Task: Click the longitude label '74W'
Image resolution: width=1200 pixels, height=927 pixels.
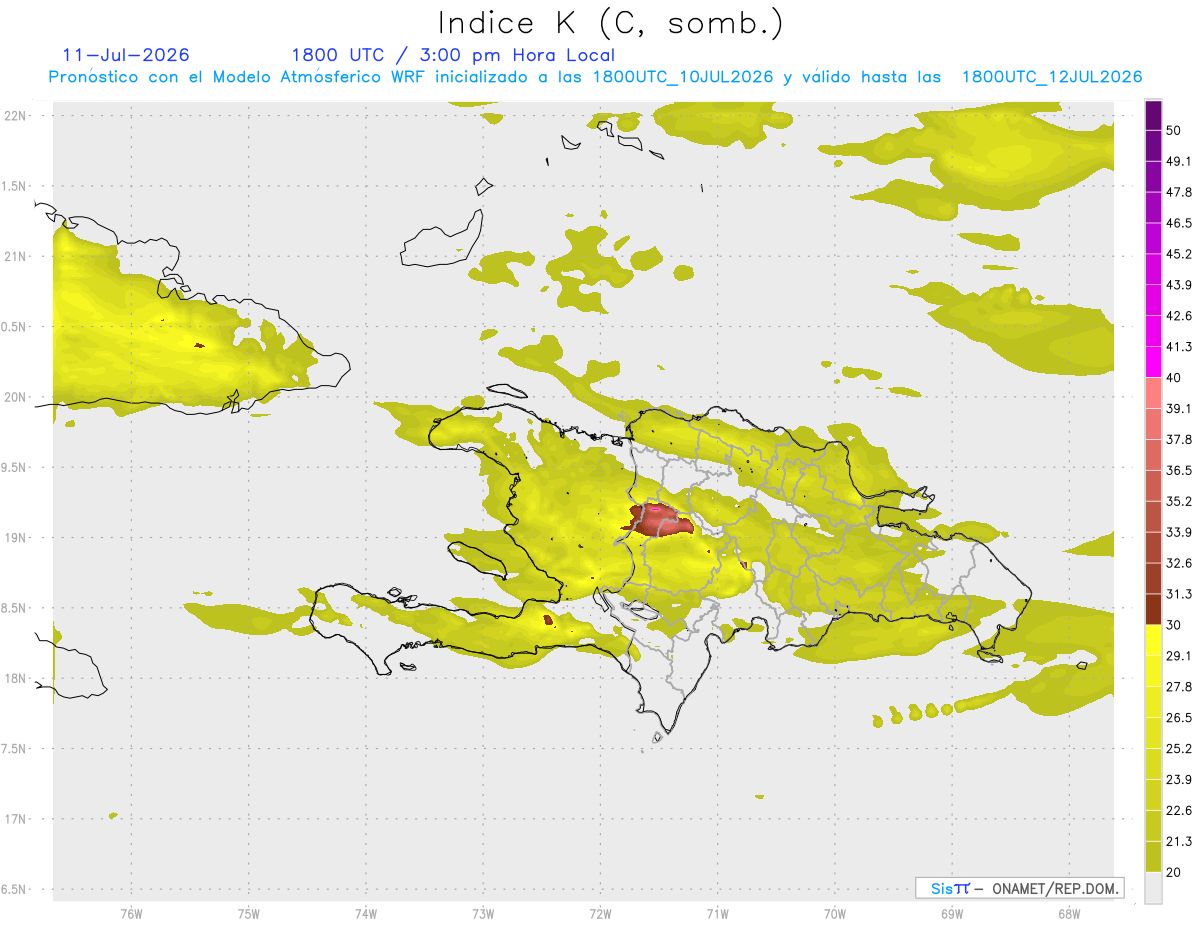Action: (x=365, y=914)
